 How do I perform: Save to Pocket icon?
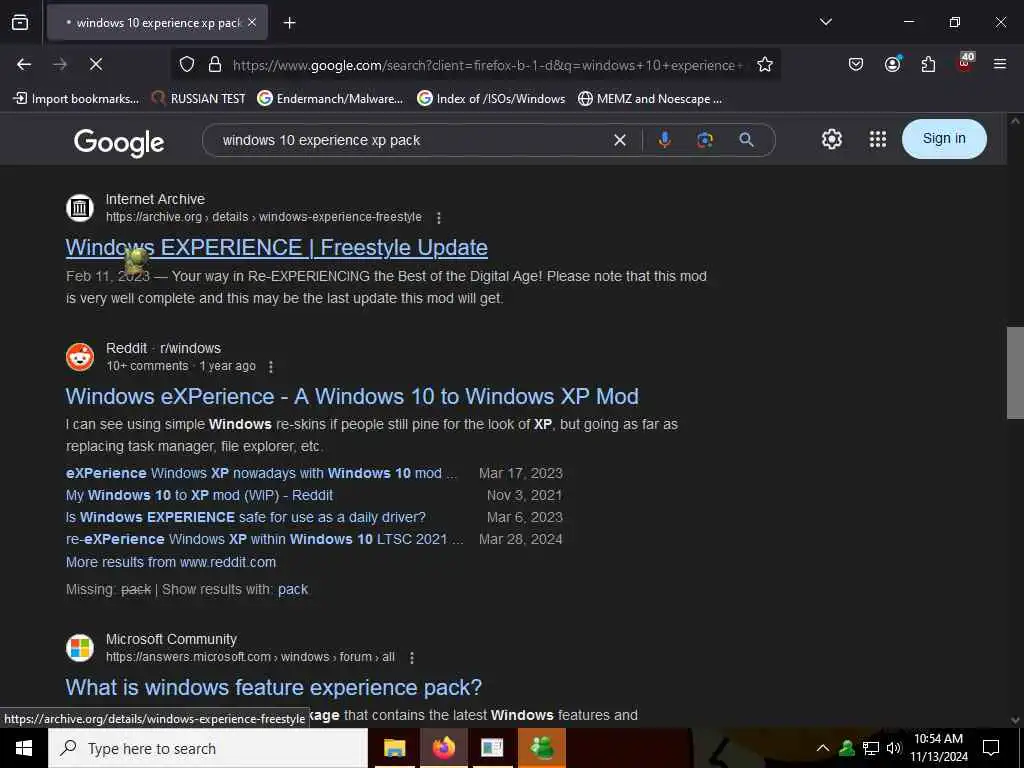pos(856,64)
